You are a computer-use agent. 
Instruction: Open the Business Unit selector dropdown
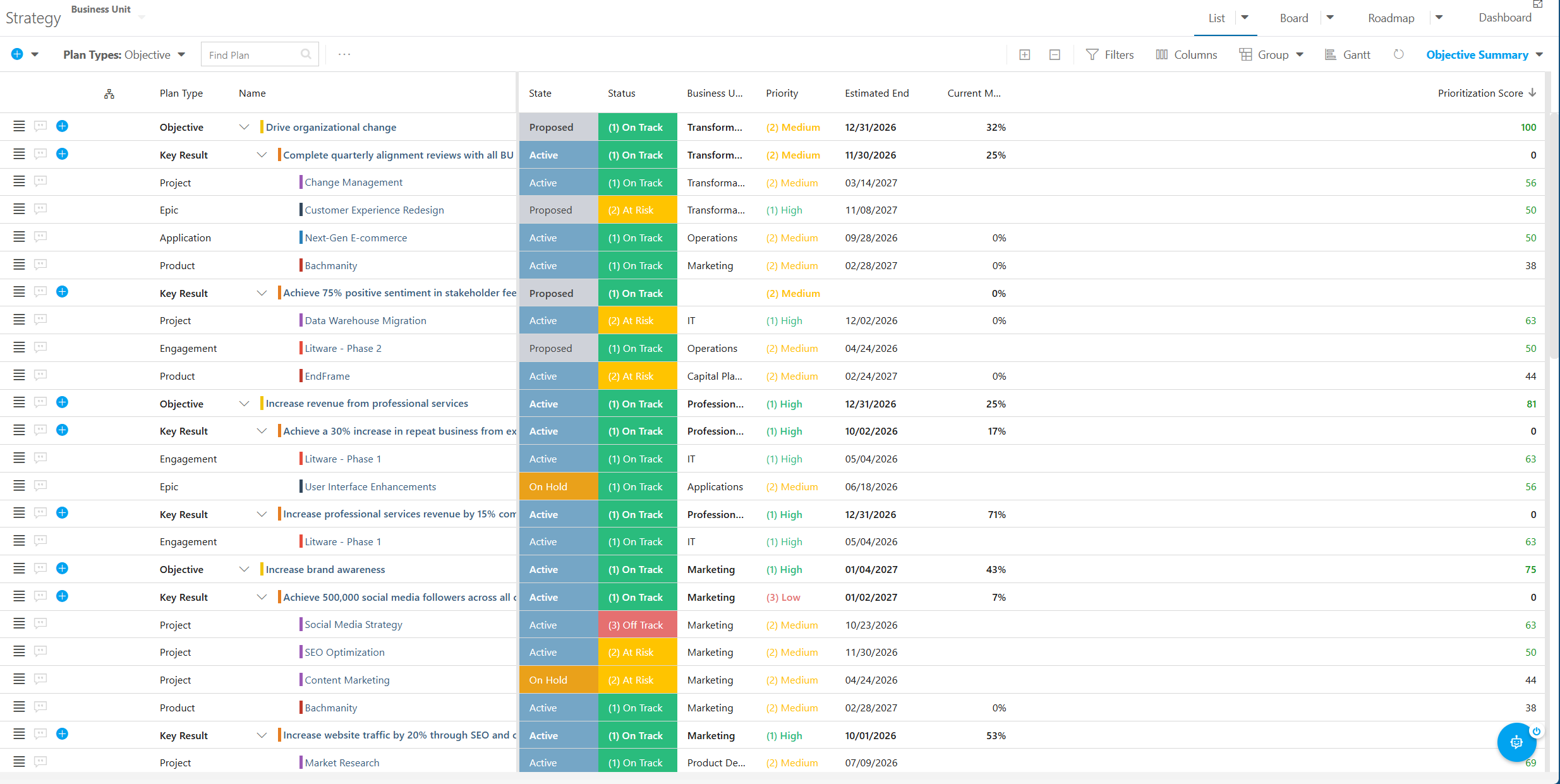[142, 17]
